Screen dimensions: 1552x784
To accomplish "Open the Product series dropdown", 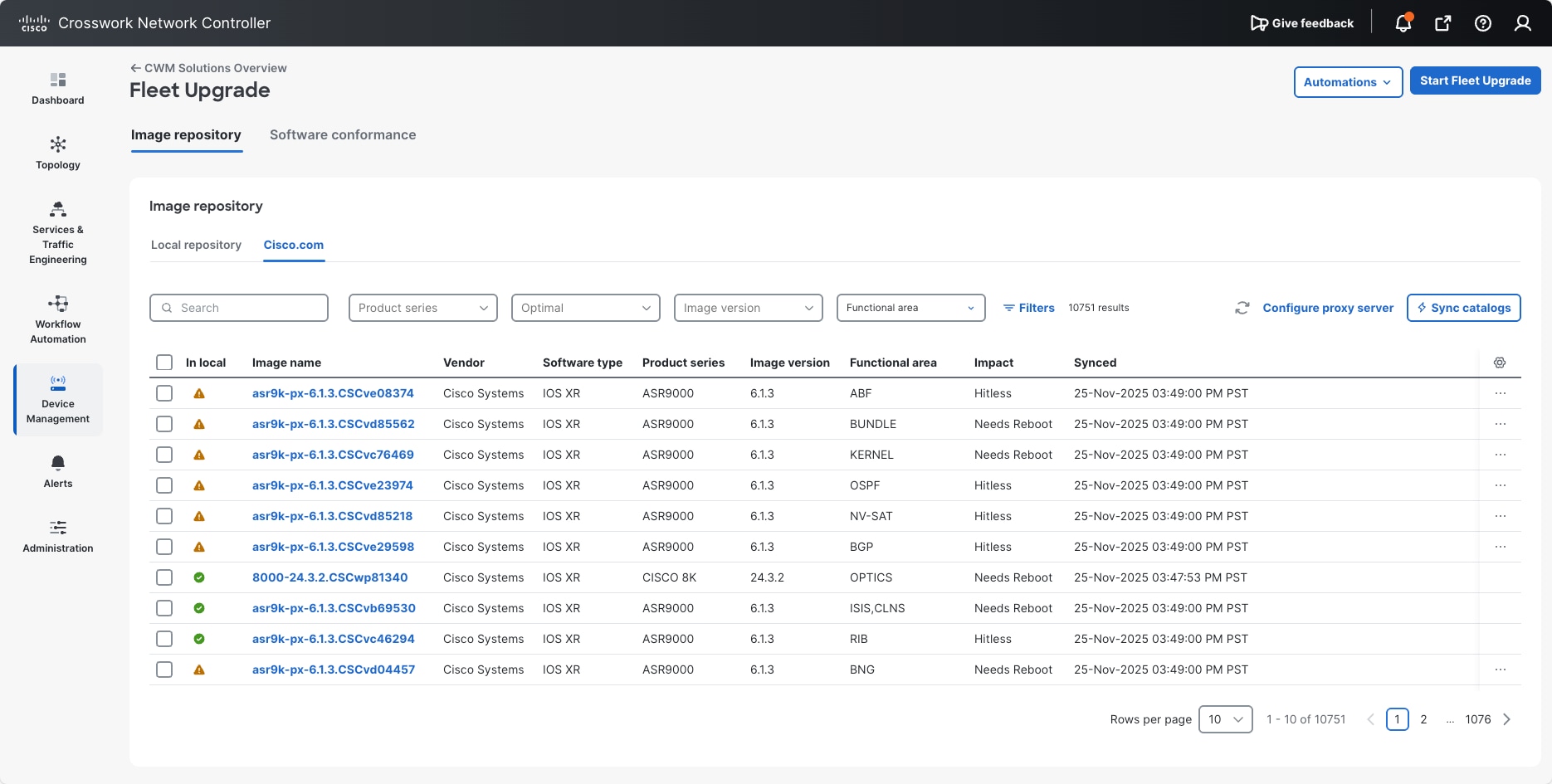I will click(x=422, y=307).
